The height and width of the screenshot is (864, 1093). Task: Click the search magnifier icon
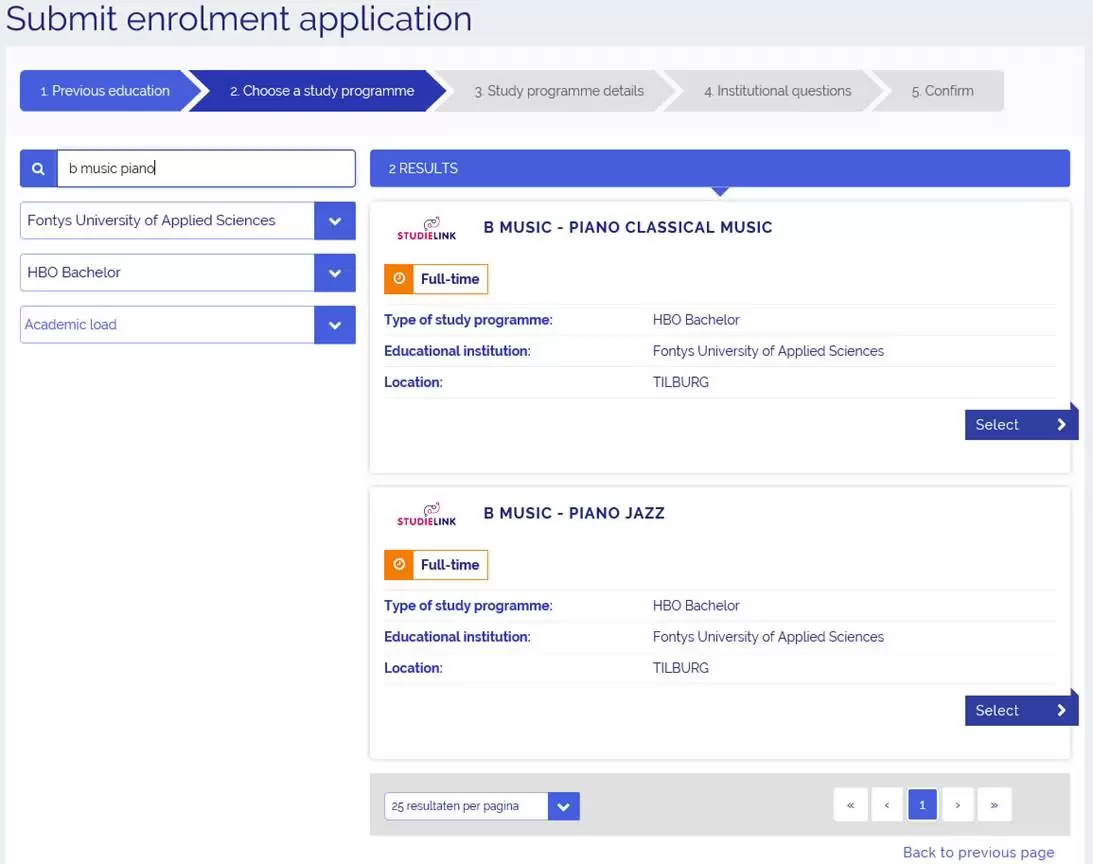(x=38, y=169)
